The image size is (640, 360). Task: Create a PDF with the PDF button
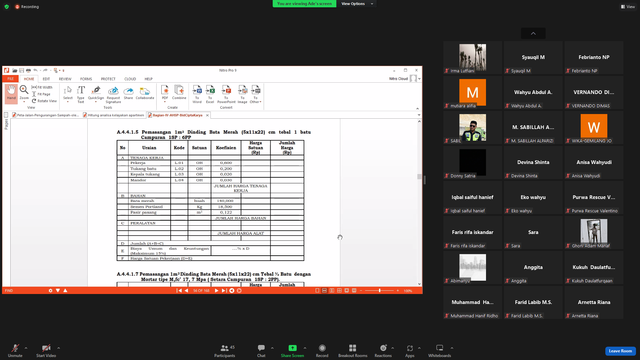coord(165,94)
